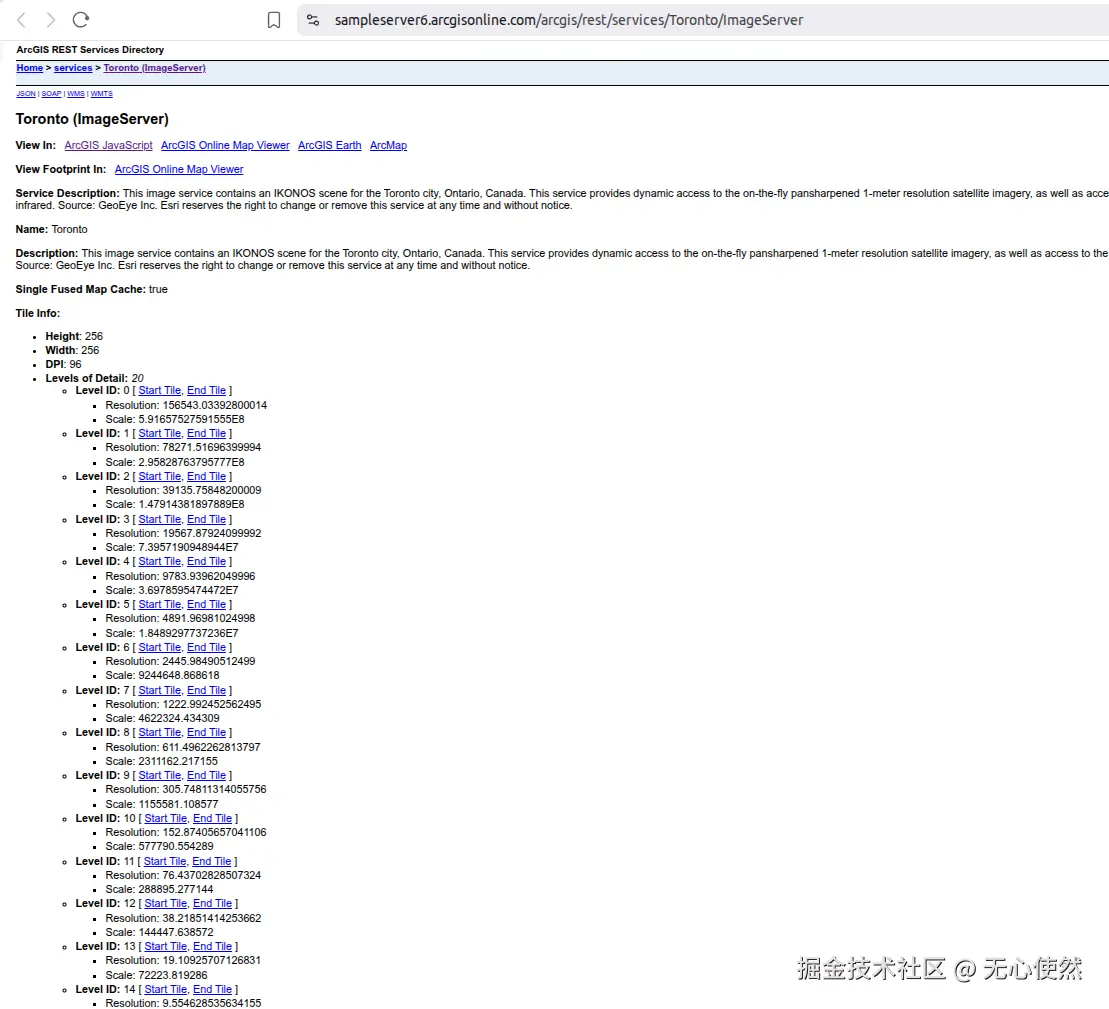View the service in ArcMap

coord(388,145)
